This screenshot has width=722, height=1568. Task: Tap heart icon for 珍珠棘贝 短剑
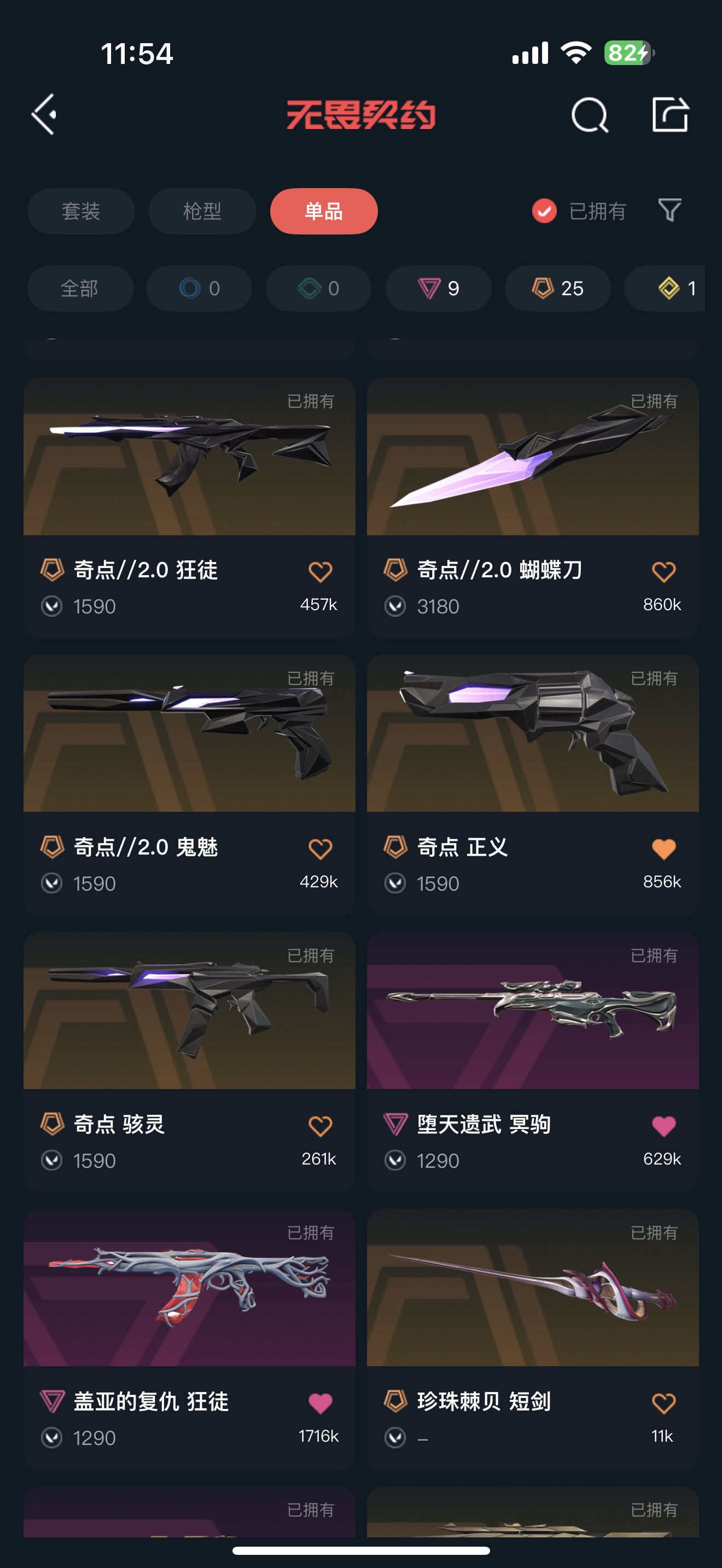pos(663,1403)
